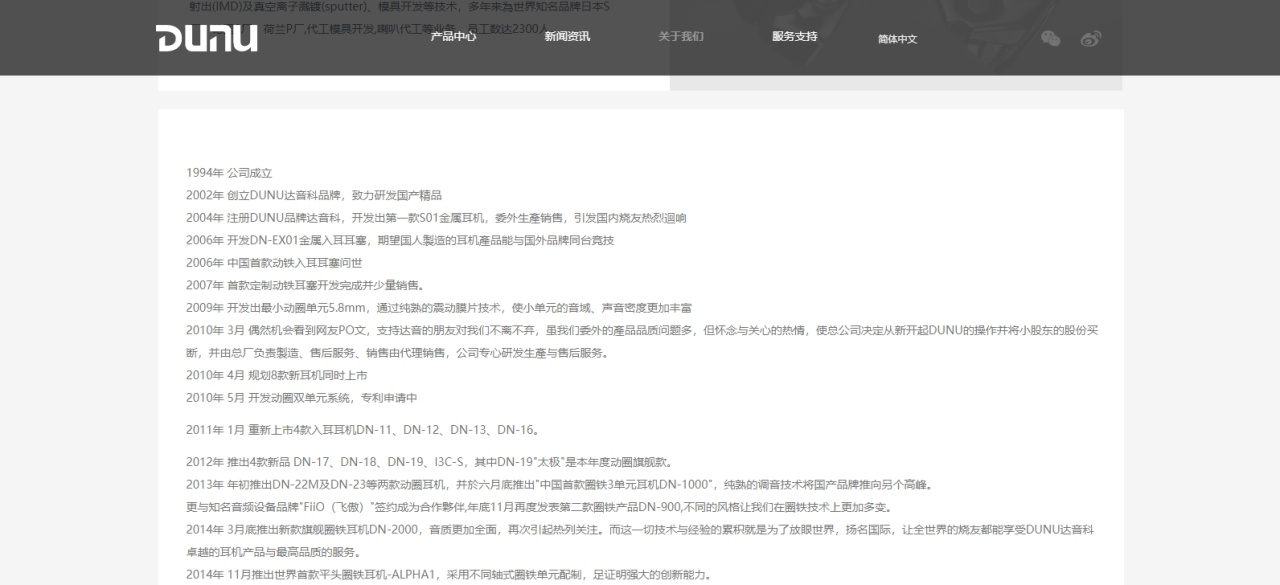Click the DUNU logo in the header
Screen dimensions: 1280x585
pos(207,38)
